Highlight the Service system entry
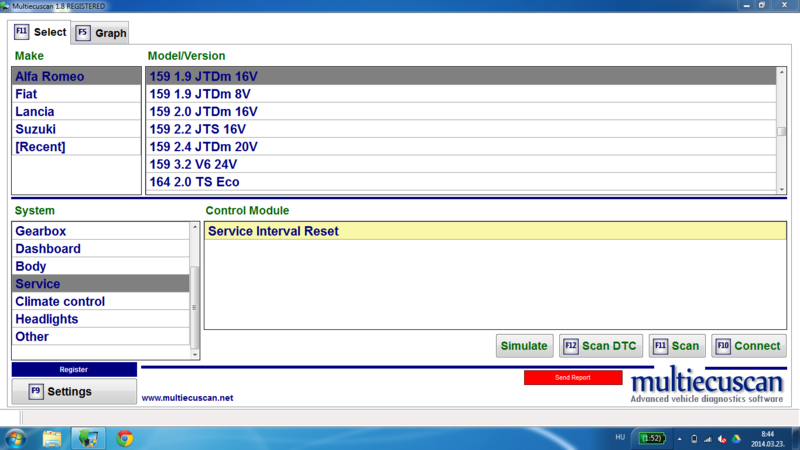Viewport: 800px width, 450px height. [x=101, y=284]
